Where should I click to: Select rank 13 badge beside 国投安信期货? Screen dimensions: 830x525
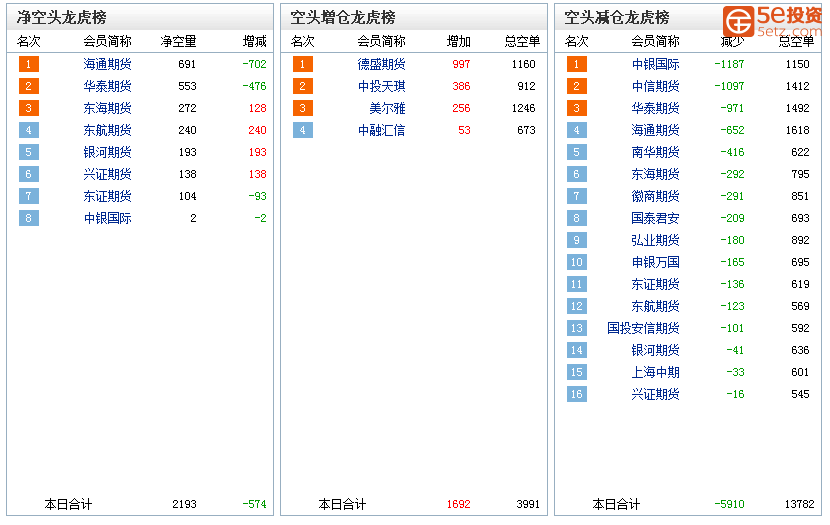click(x=576, y=328)
